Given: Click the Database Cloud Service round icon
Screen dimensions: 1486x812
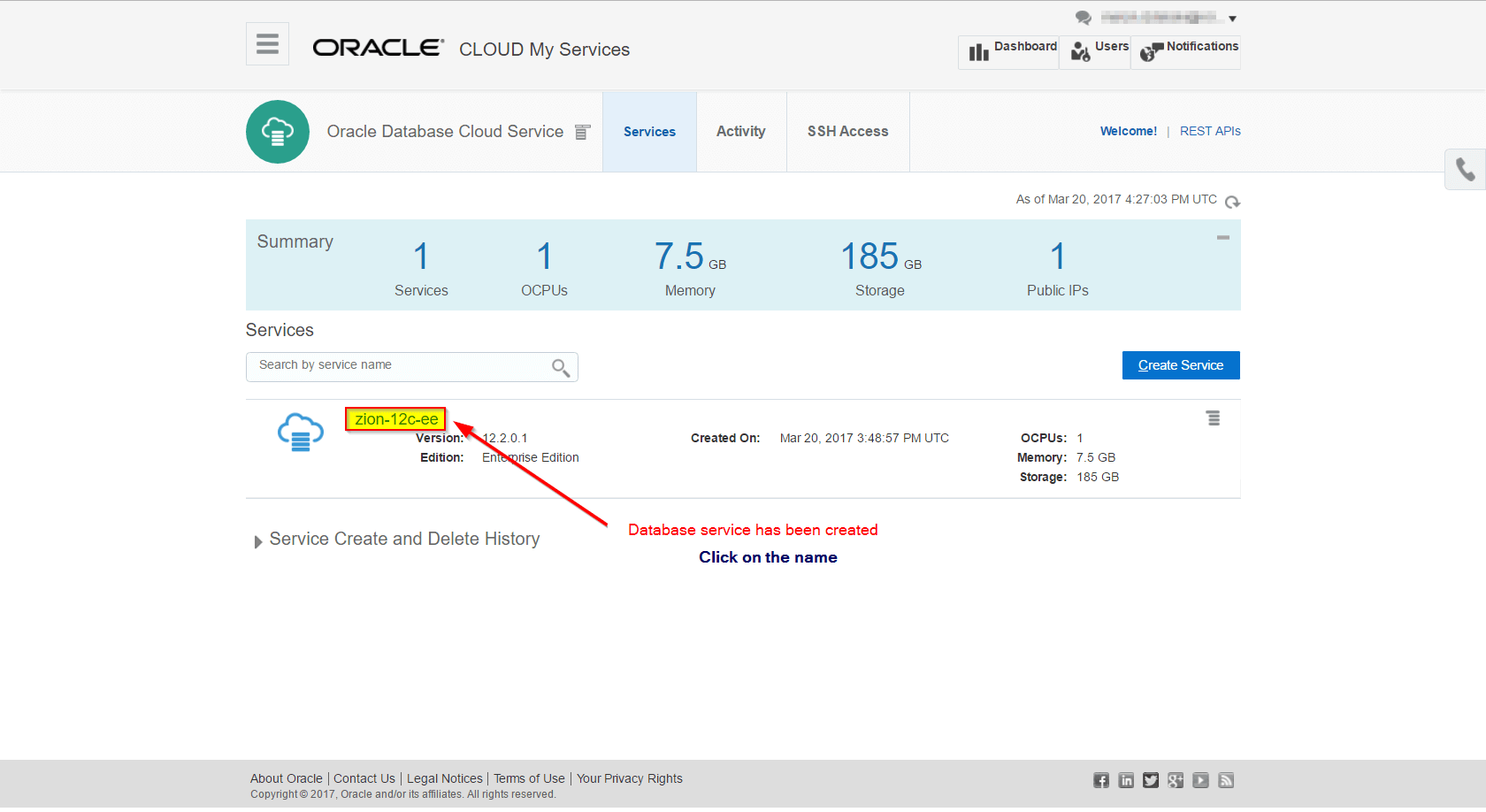Looking at the screenshot, I should [278, 132].
